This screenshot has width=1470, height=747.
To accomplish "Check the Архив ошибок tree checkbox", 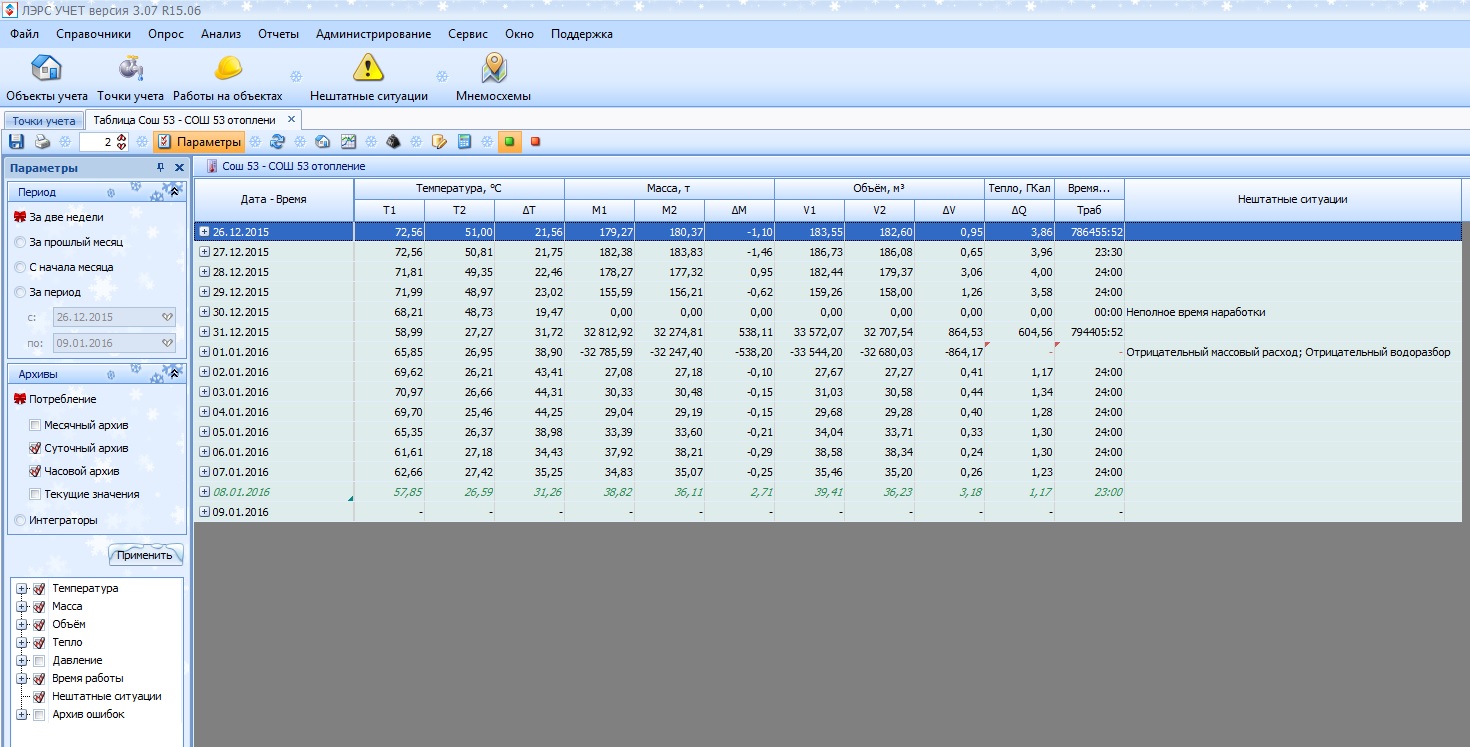I will pyautogui.click(x=39, y=715).
